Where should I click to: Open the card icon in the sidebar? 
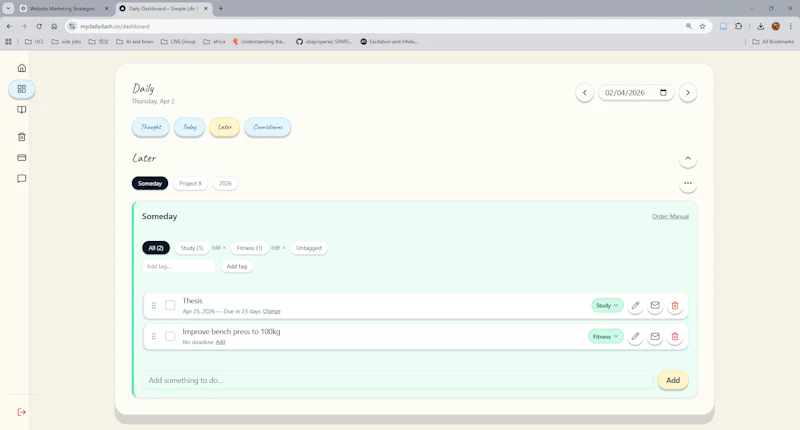coord(21,158)
